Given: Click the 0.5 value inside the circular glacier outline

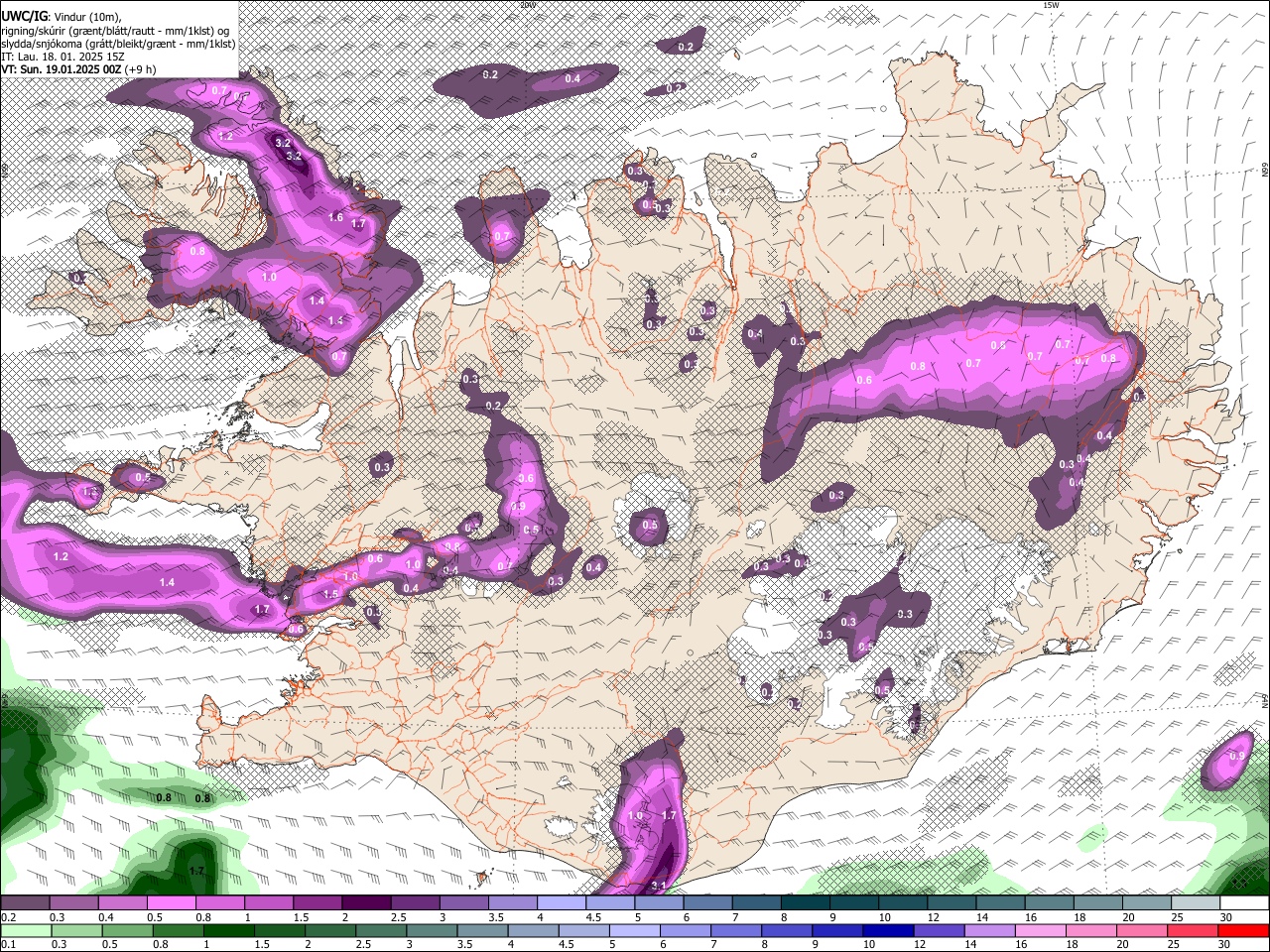Looking at the screenshot, I should (x=650, y=526).
